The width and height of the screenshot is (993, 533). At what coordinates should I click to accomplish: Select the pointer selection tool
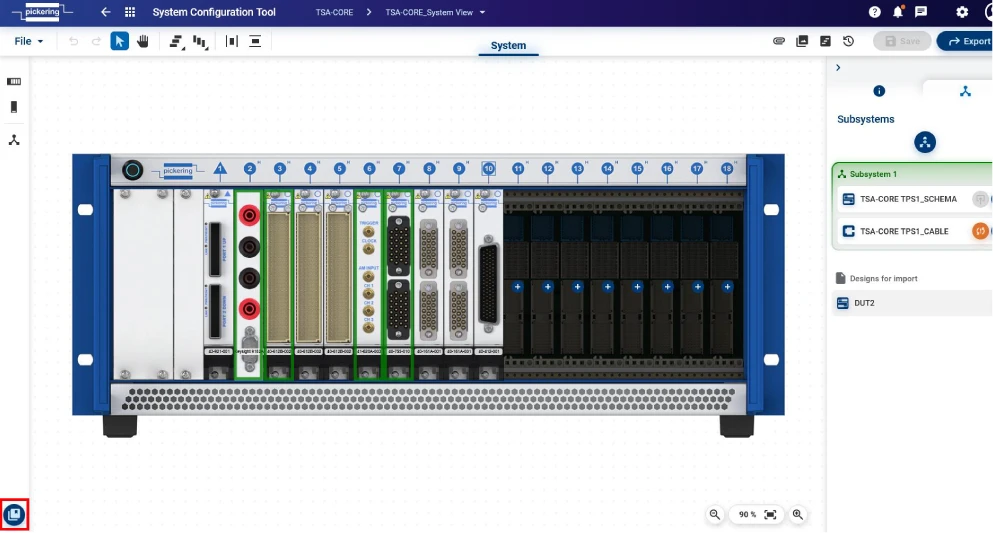click(x=120, y=41)
